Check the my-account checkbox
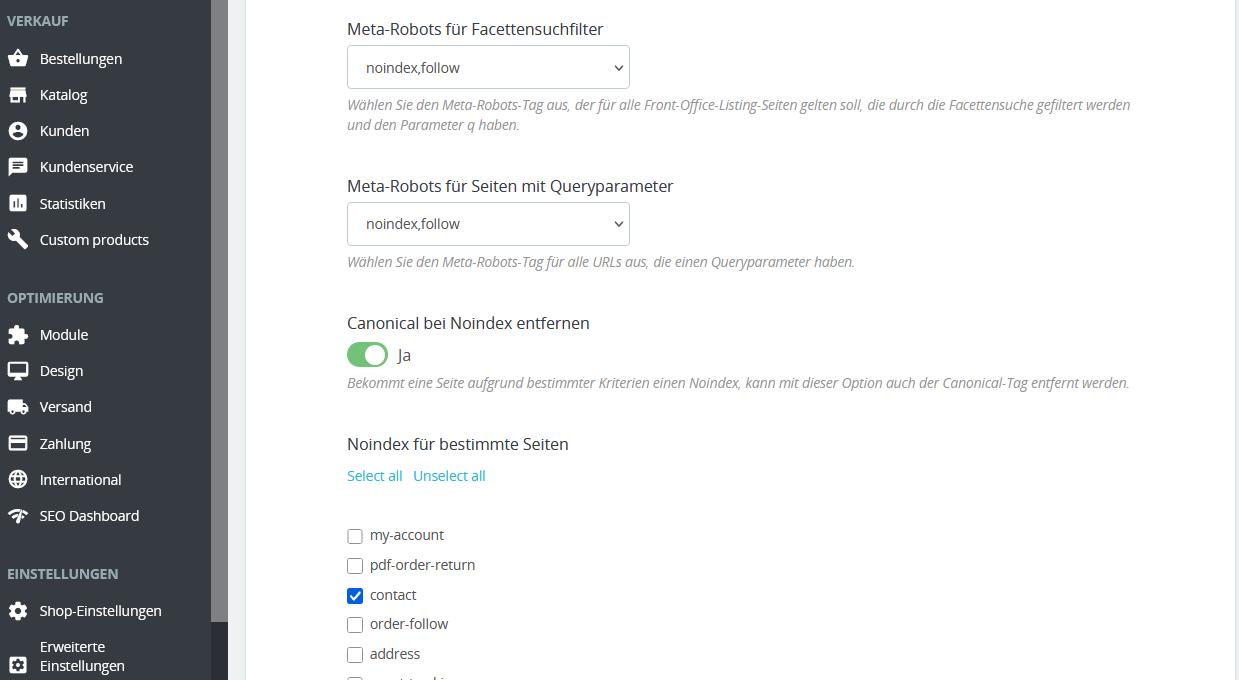 (355, 536)
